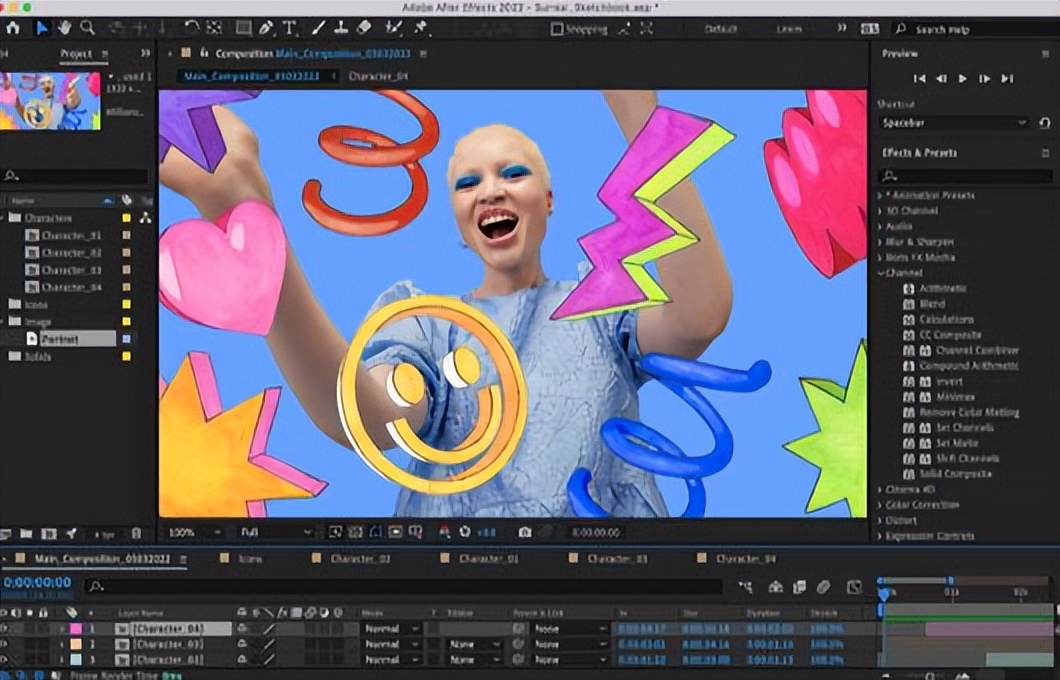The height and width of the screenshot is (680, 1060).
Task: Enable the Snapping checkbox
Action: click(557, 29)
